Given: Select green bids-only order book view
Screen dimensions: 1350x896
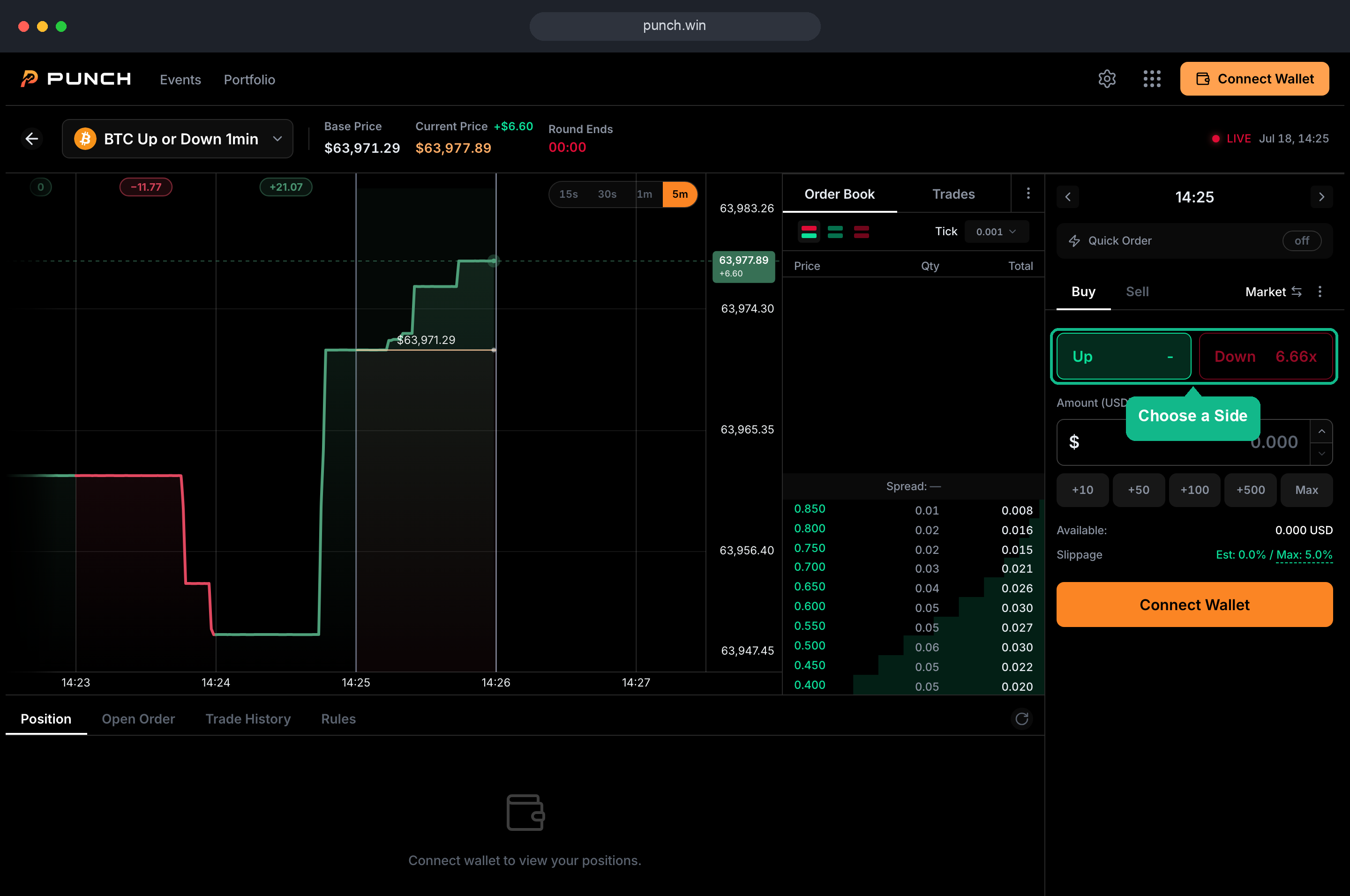Looking at the screenshot, I should pyautogui.click(x=835, y=231).
